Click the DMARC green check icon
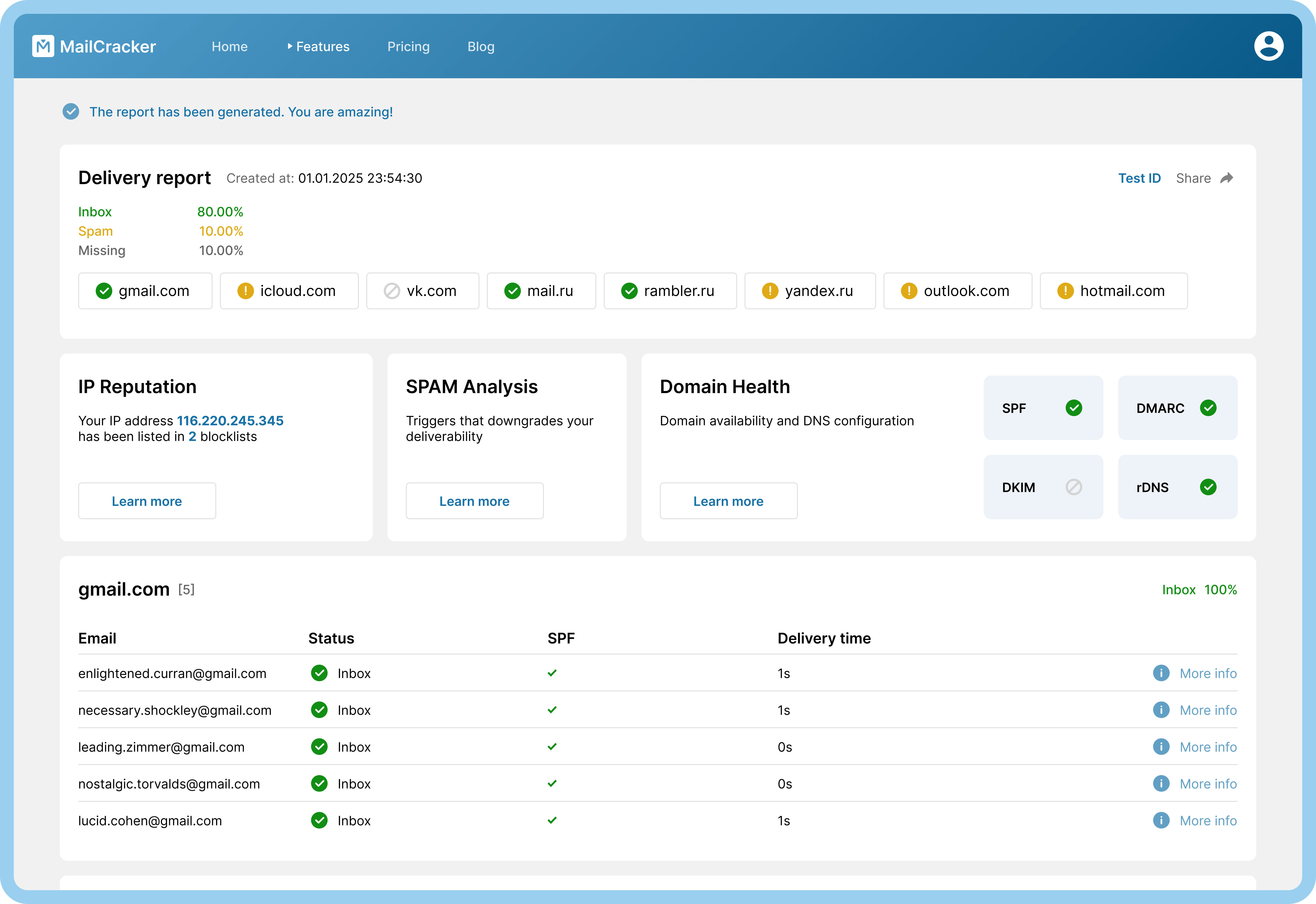This screenshot has width=1316, height=904. point(1208,408)
